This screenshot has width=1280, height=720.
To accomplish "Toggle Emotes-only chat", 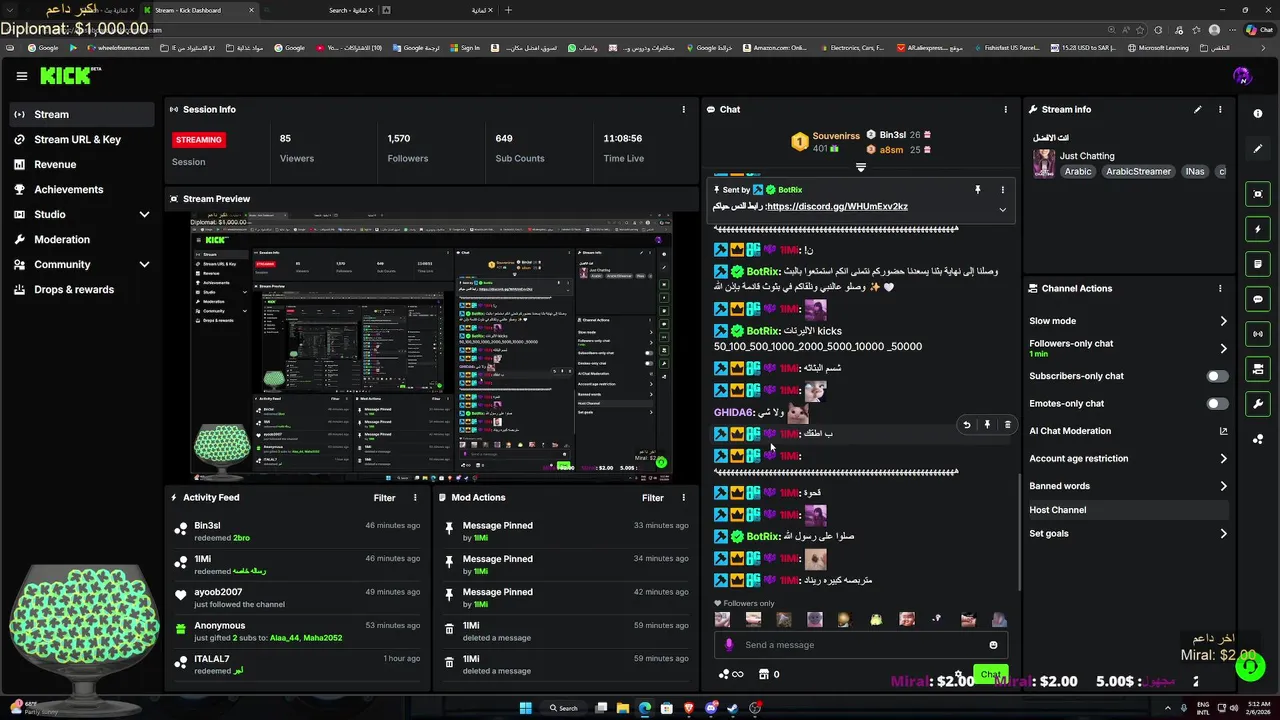I will pos(1217,403).
